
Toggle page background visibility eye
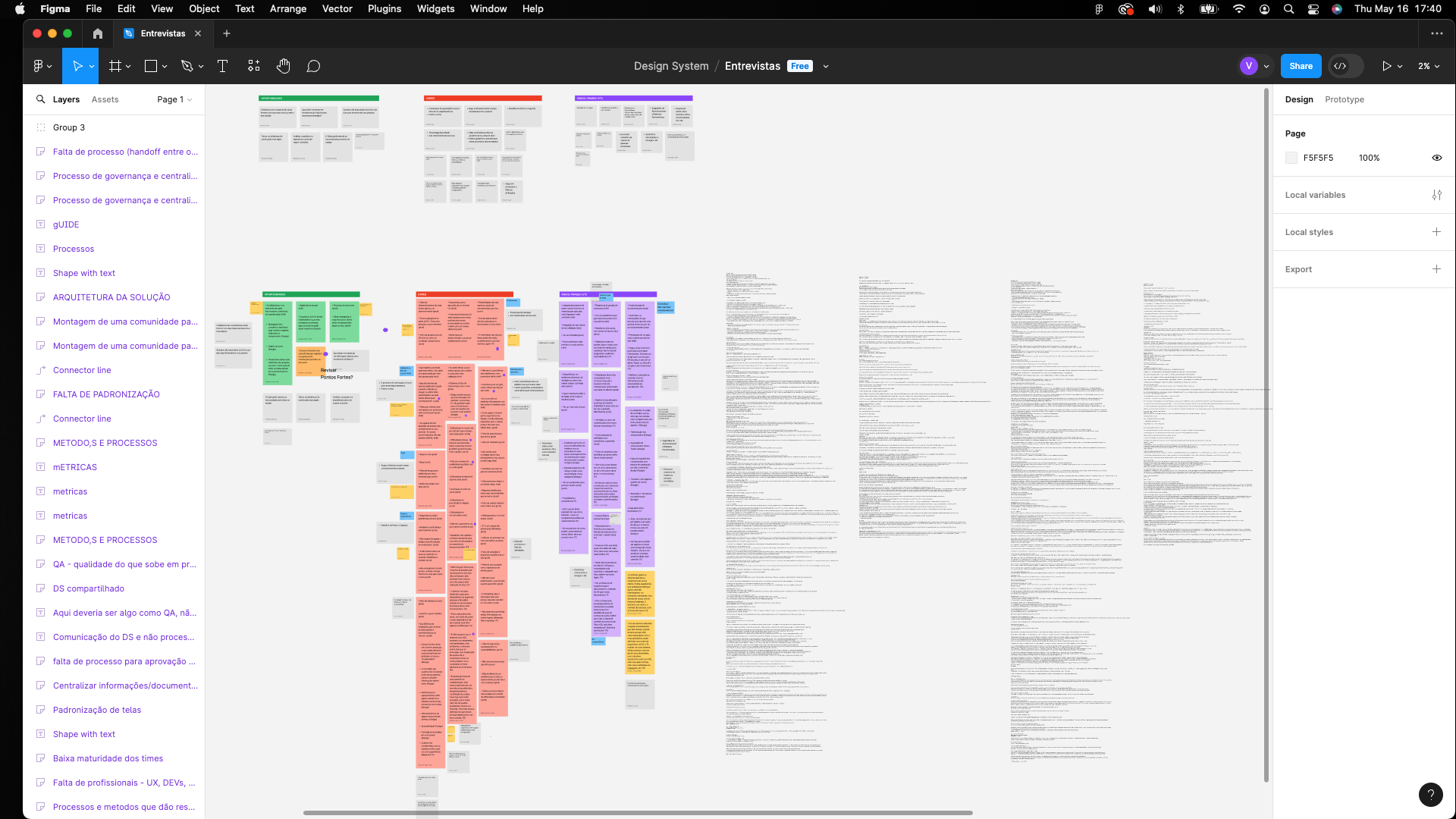pyautogui.click(x=1436, y=158)
